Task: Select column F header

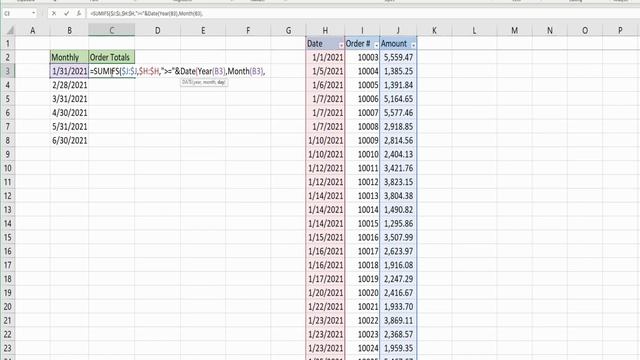Action: [248, 30]
